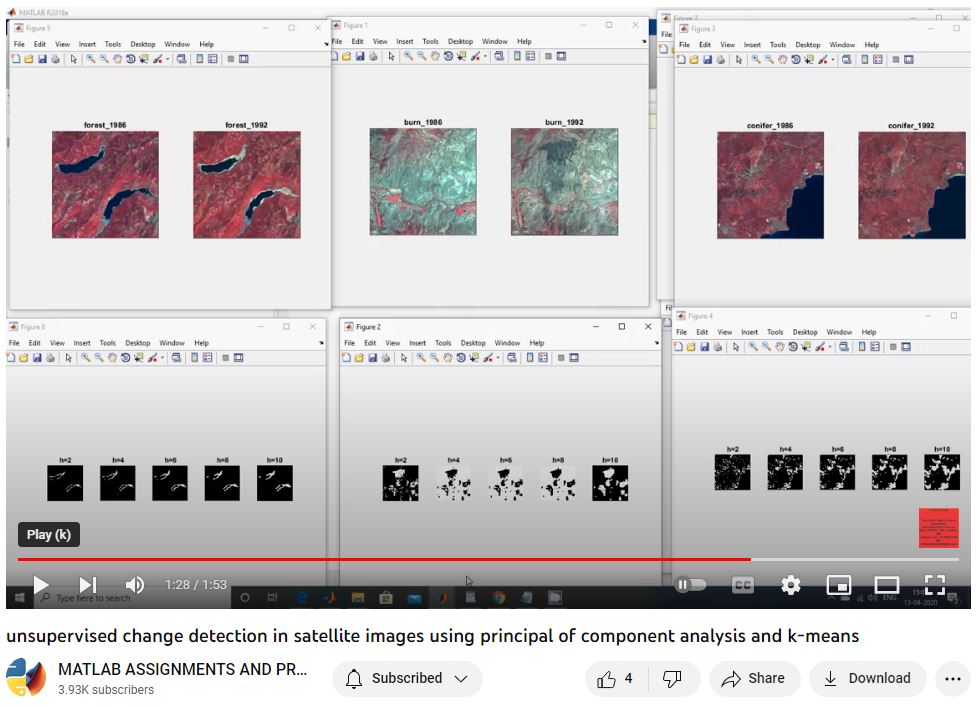Open more actions three-dot menu
The height and width of the screenshot is (707, 980).
[x=953, y=678]
